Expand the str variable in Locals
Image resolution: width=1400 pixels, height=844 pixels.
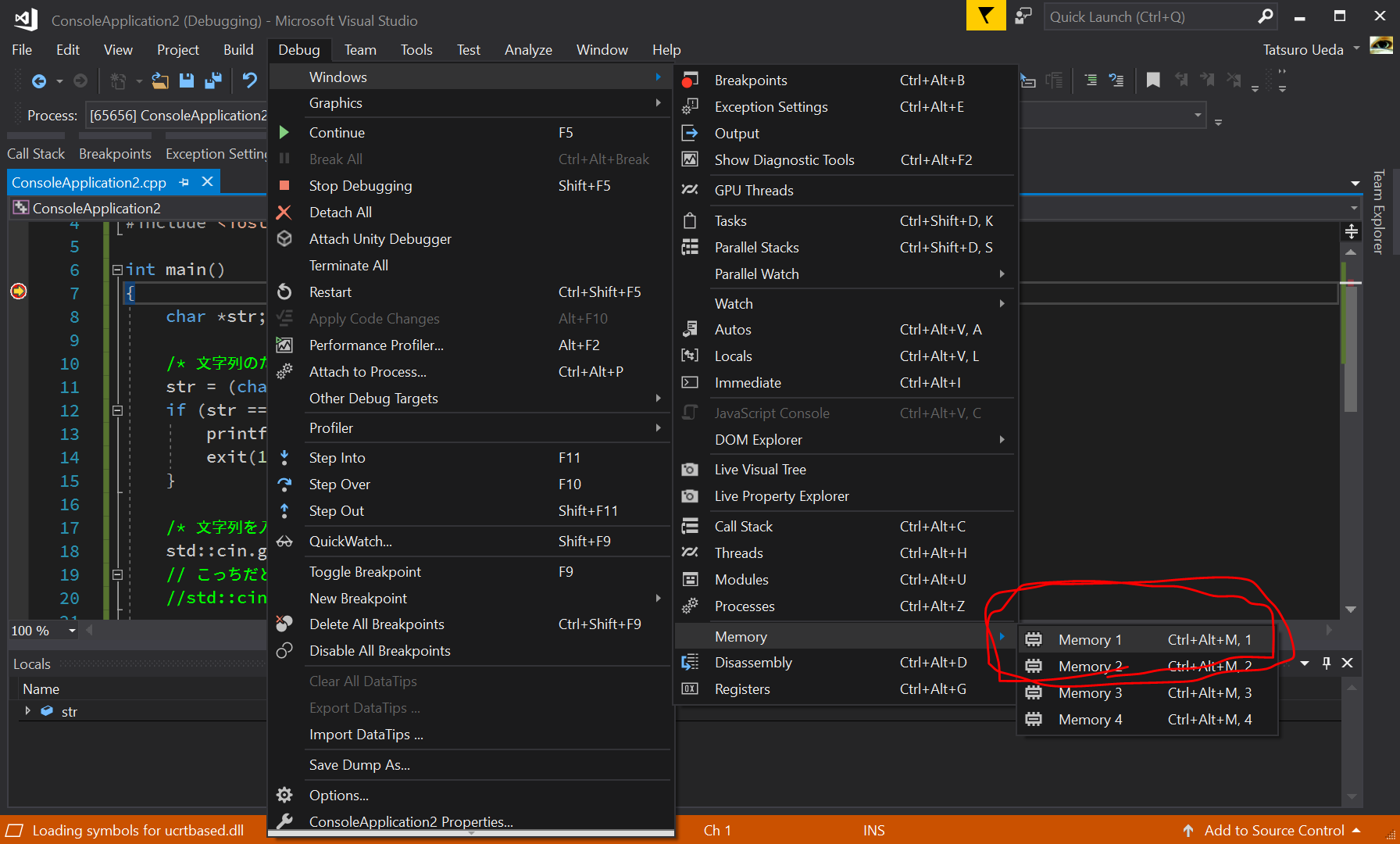coord(28,711)
